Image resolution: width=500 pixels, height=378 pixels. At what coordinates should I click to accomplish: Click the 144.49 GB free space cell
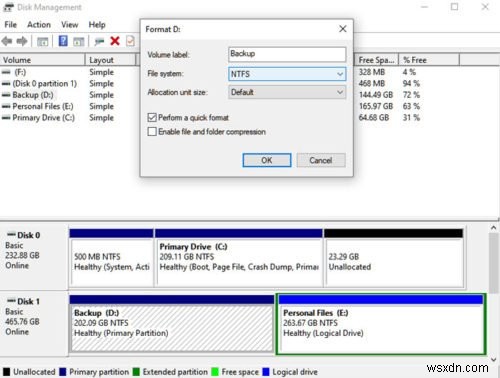pyautogui.click(x=376, y=95)
